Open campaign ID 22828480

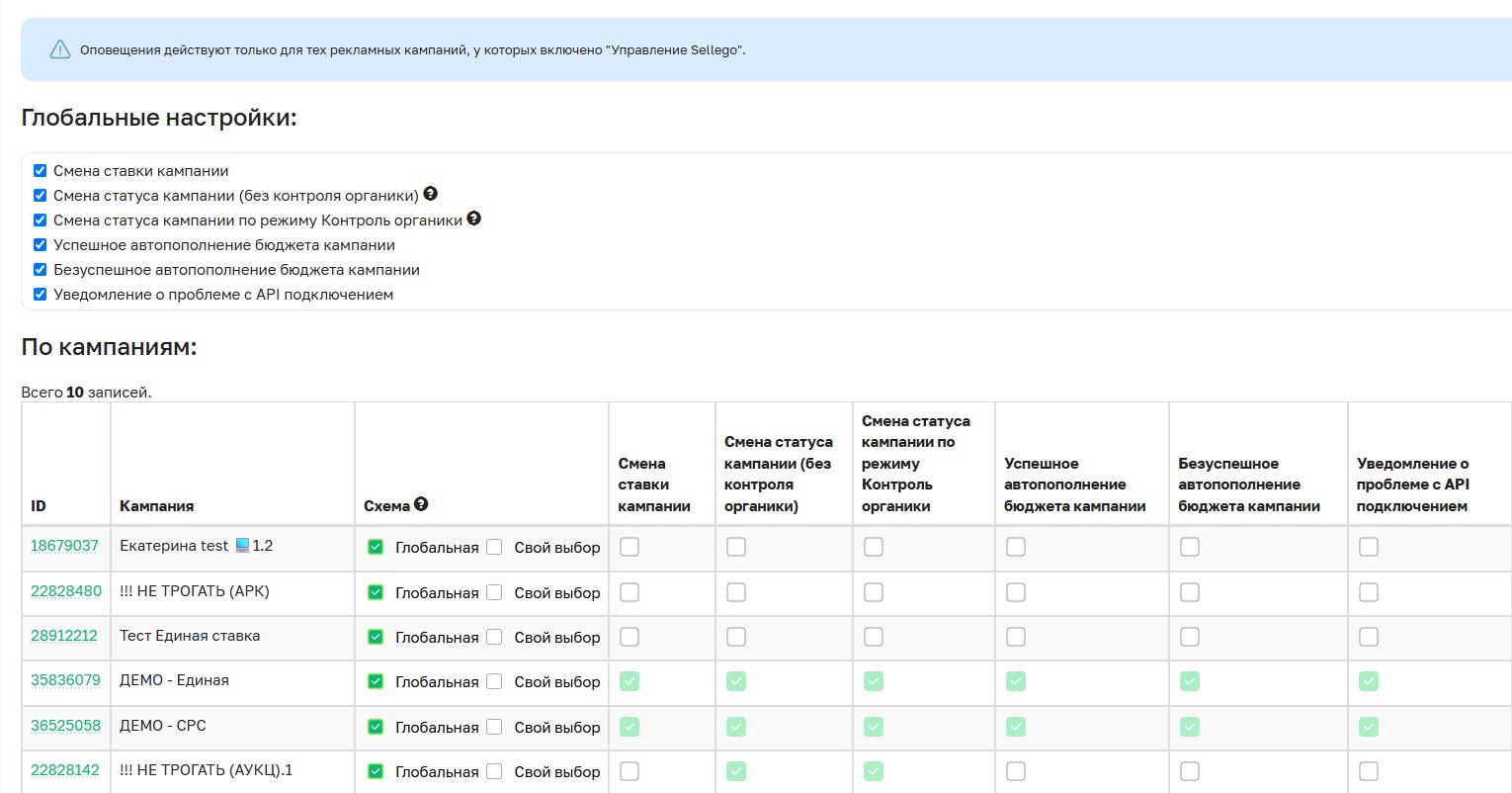coord(66,591)
